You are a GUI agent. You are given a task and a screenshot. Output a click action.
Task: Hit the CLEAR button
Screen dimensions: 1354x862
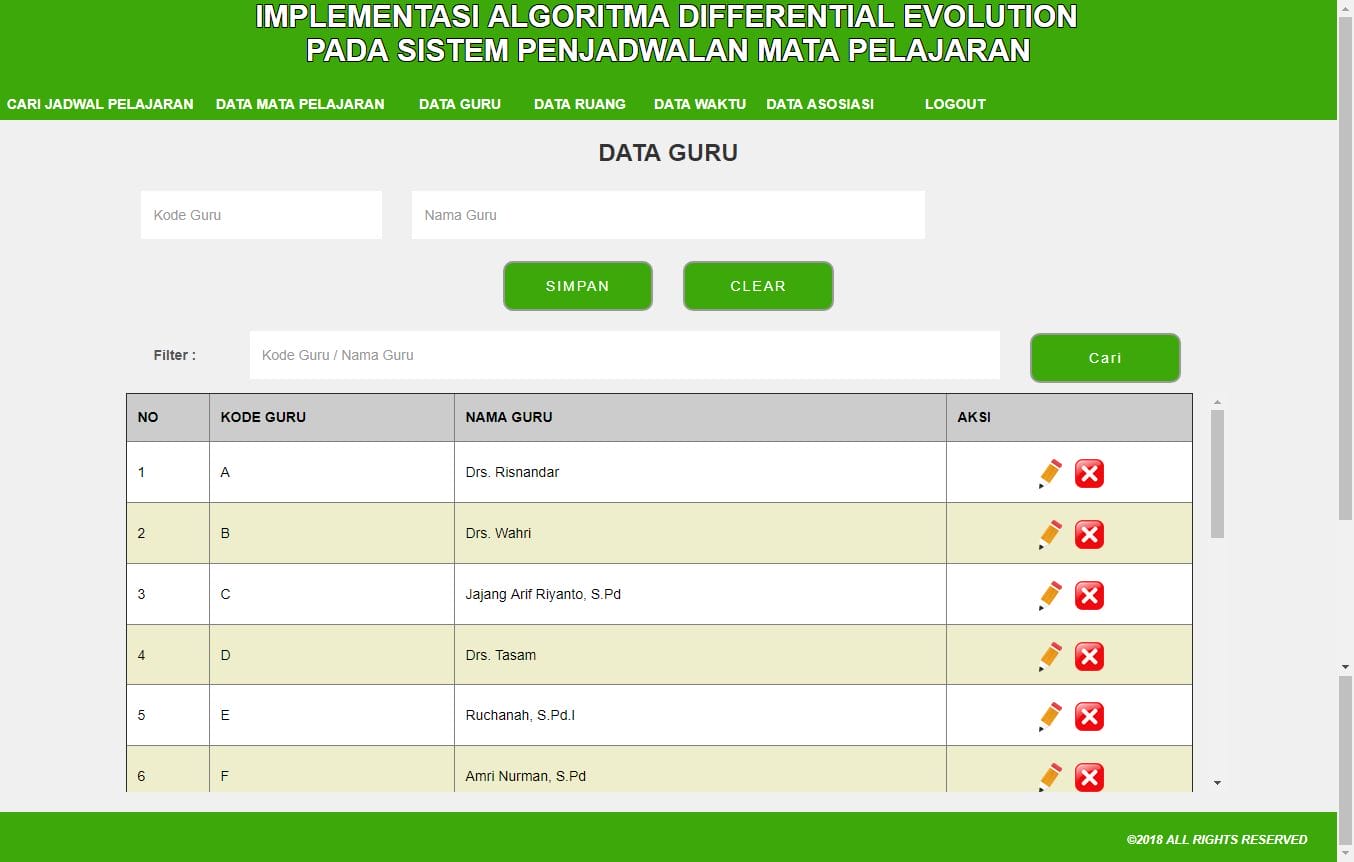[757, 286]
